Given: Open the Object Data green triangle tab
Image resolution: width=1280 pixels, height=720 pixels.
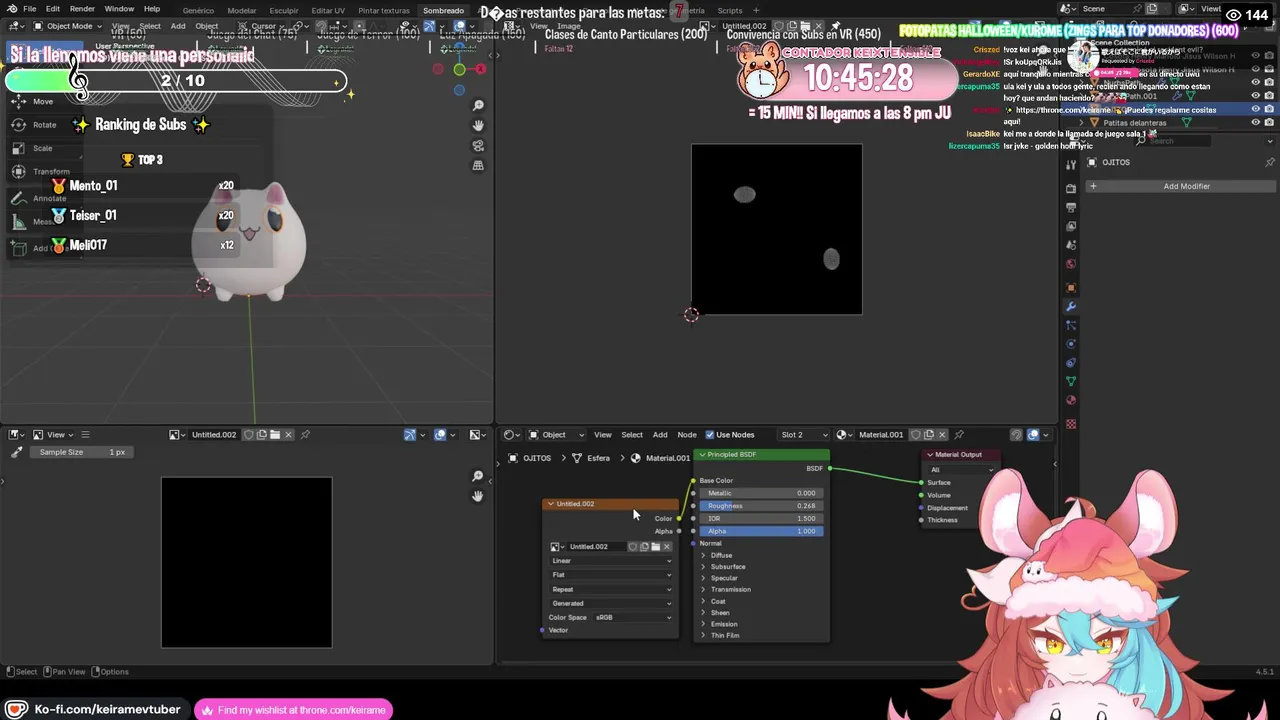Looking at the screenshot, I should (1071, 381).
